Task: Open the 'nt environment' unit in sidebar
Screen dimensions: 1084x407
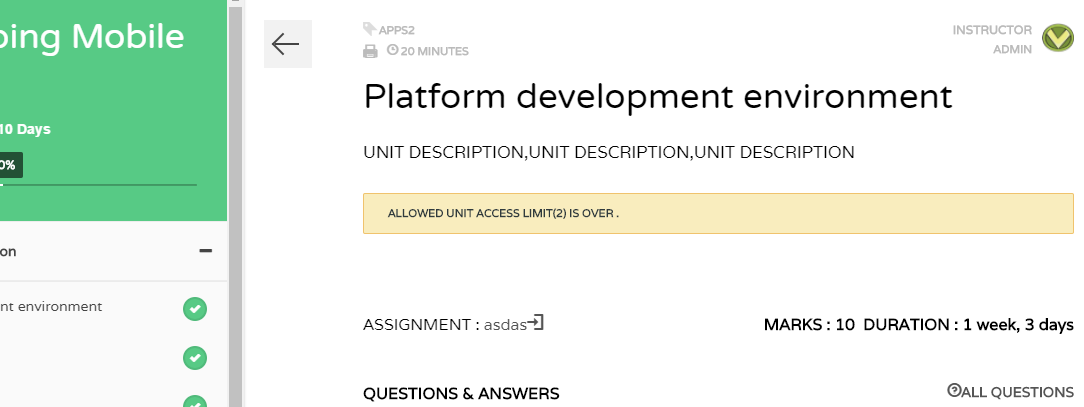Action: click(51, 306)
